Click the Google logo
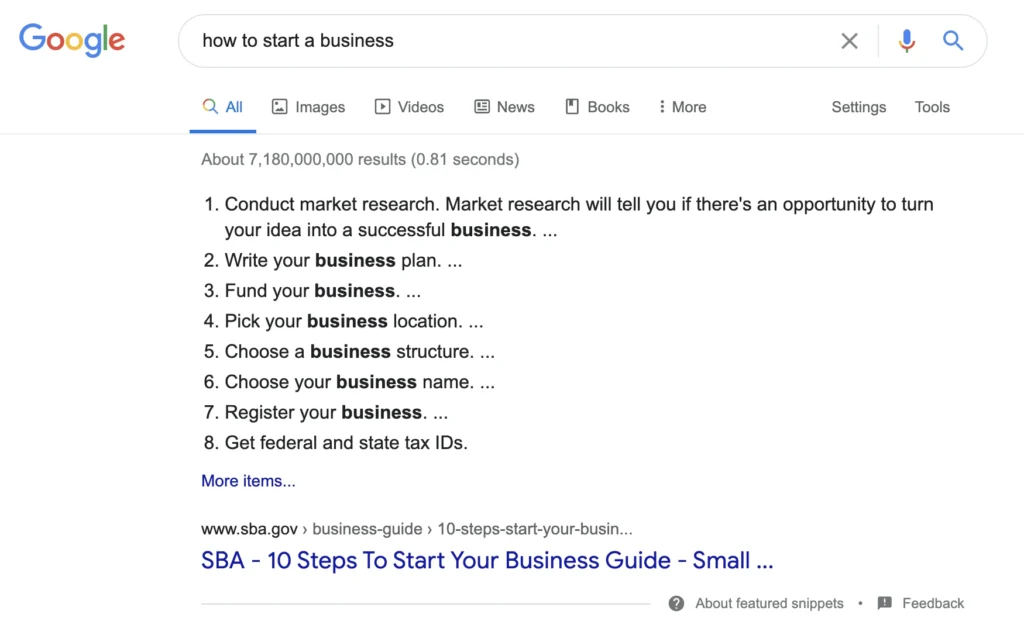The height and width of the screenshot is (635, 1024). pyautogui.click(x=72, y=40)
